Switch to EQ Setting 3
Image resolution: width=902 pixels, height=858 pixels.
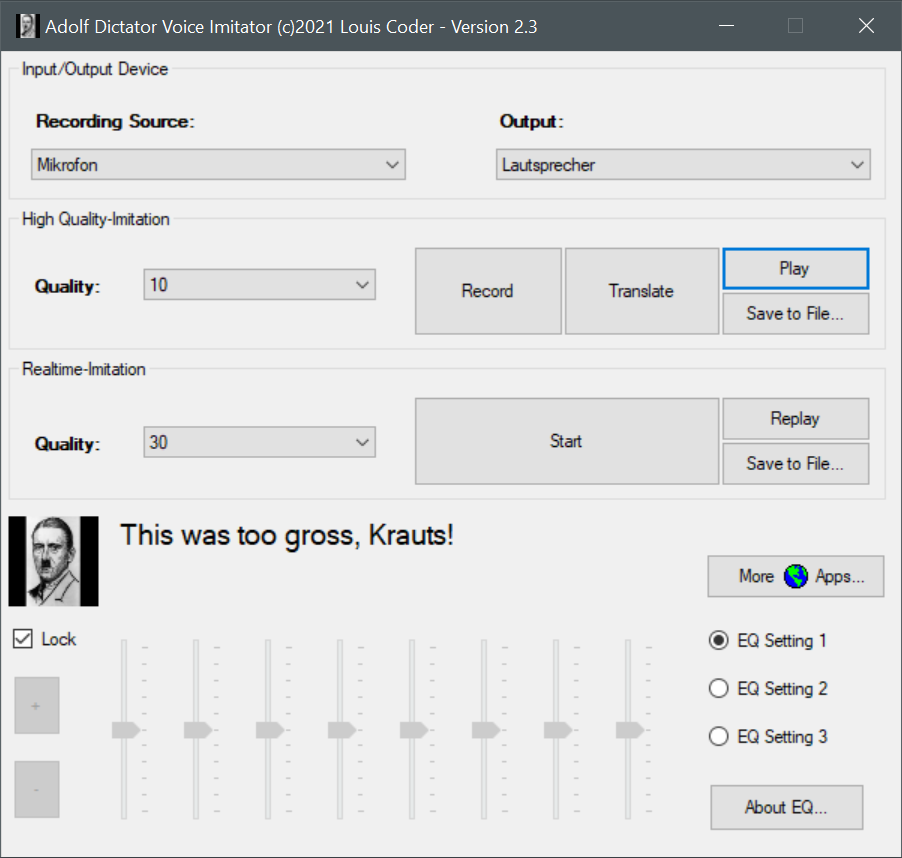point(718,737)
